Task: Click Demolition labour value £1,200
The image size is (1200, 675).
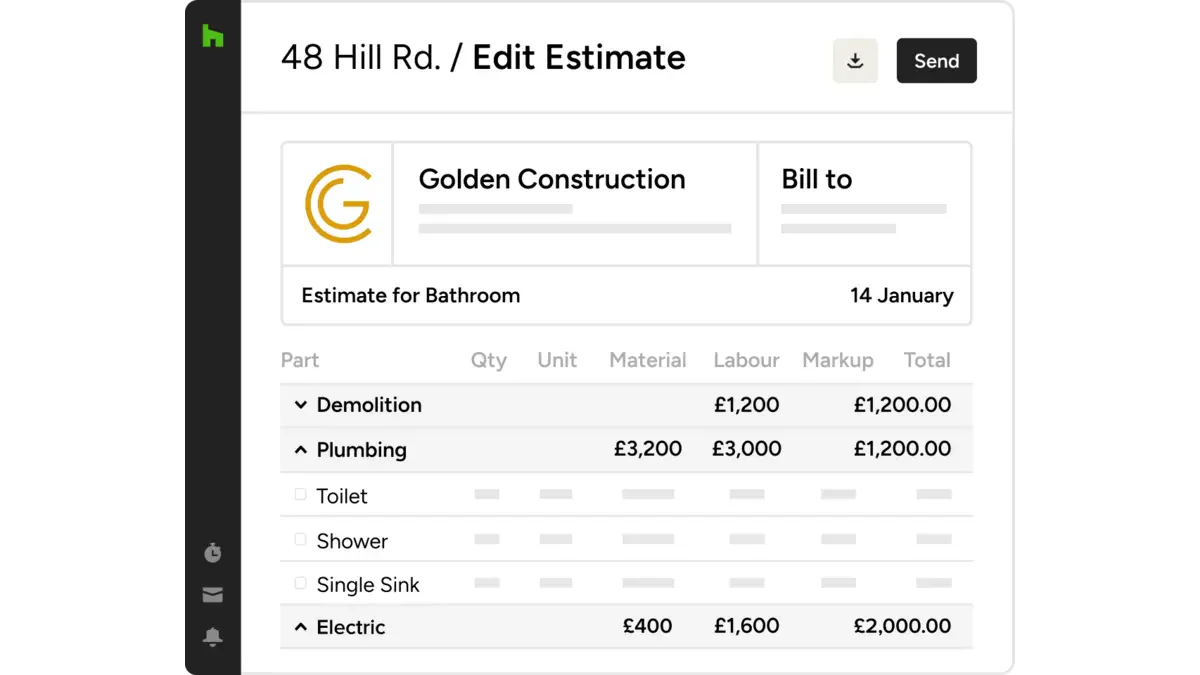Action: click(747, 405)
